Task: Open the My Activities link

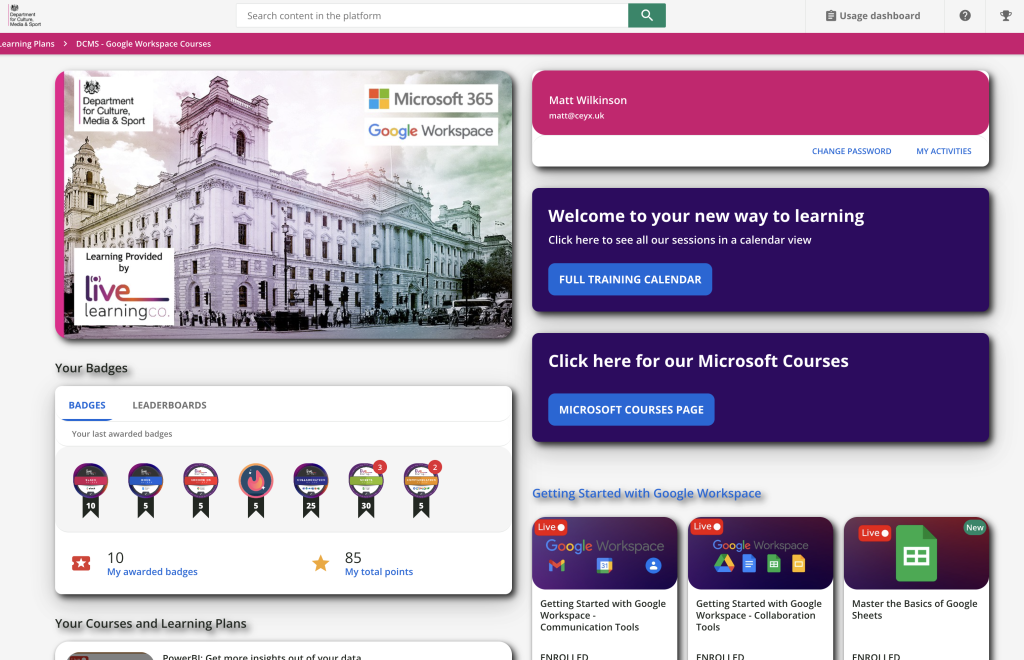Action: pos(943,151)
